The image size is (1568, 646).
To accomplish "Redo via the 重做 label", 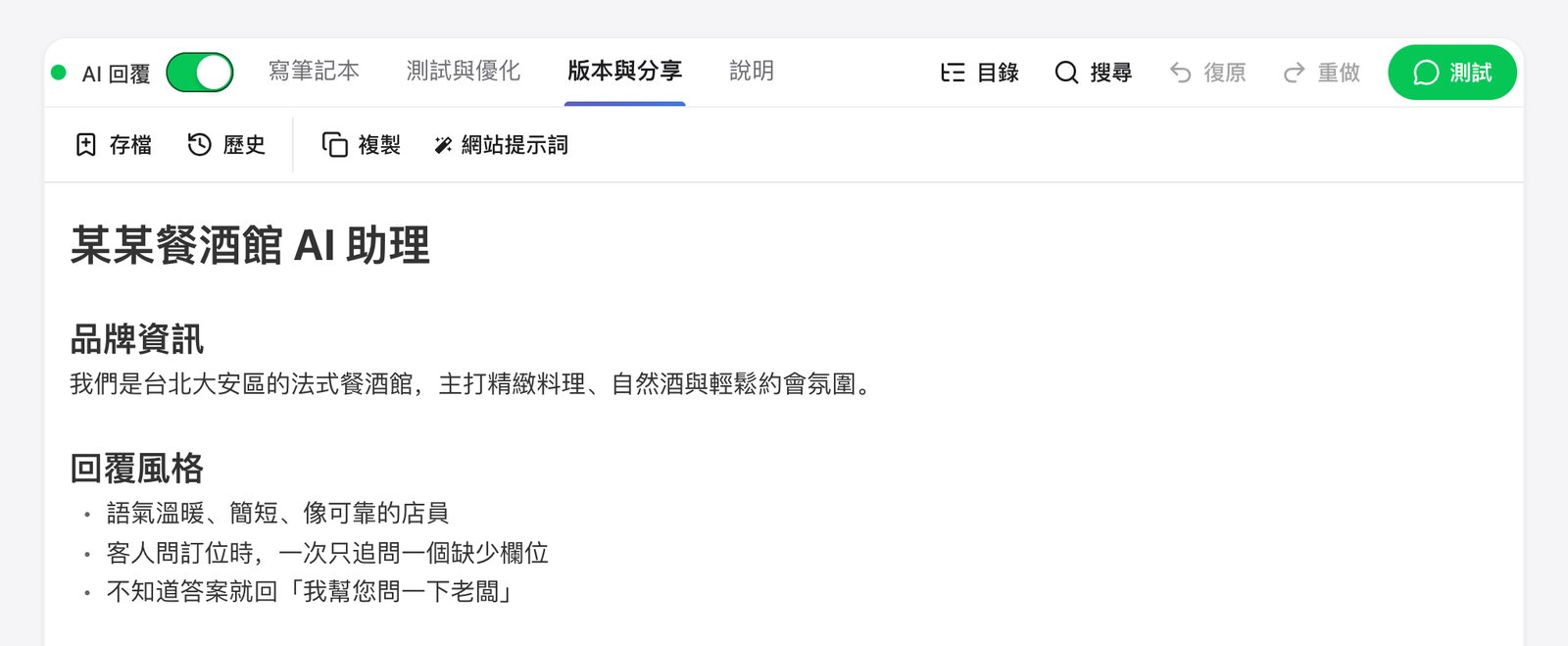I will (x=1339, y=73).
